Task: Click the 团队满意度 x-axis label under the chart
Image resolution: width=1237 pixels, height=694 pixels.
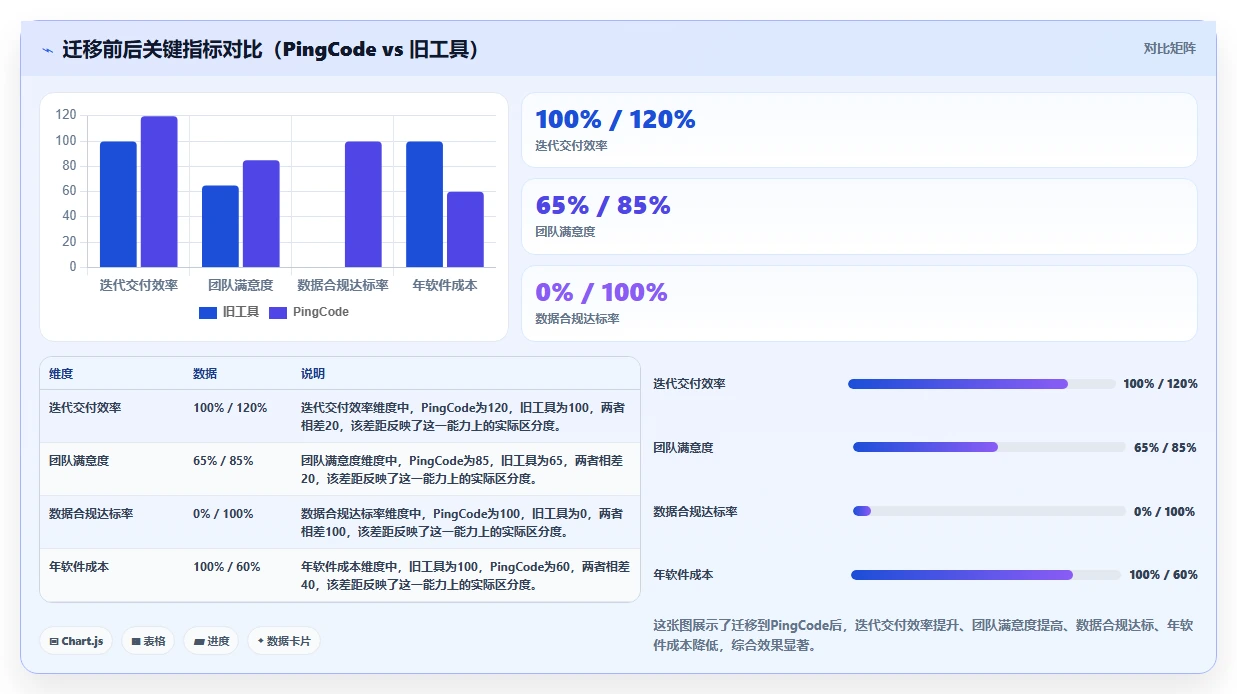Action: 241,285
